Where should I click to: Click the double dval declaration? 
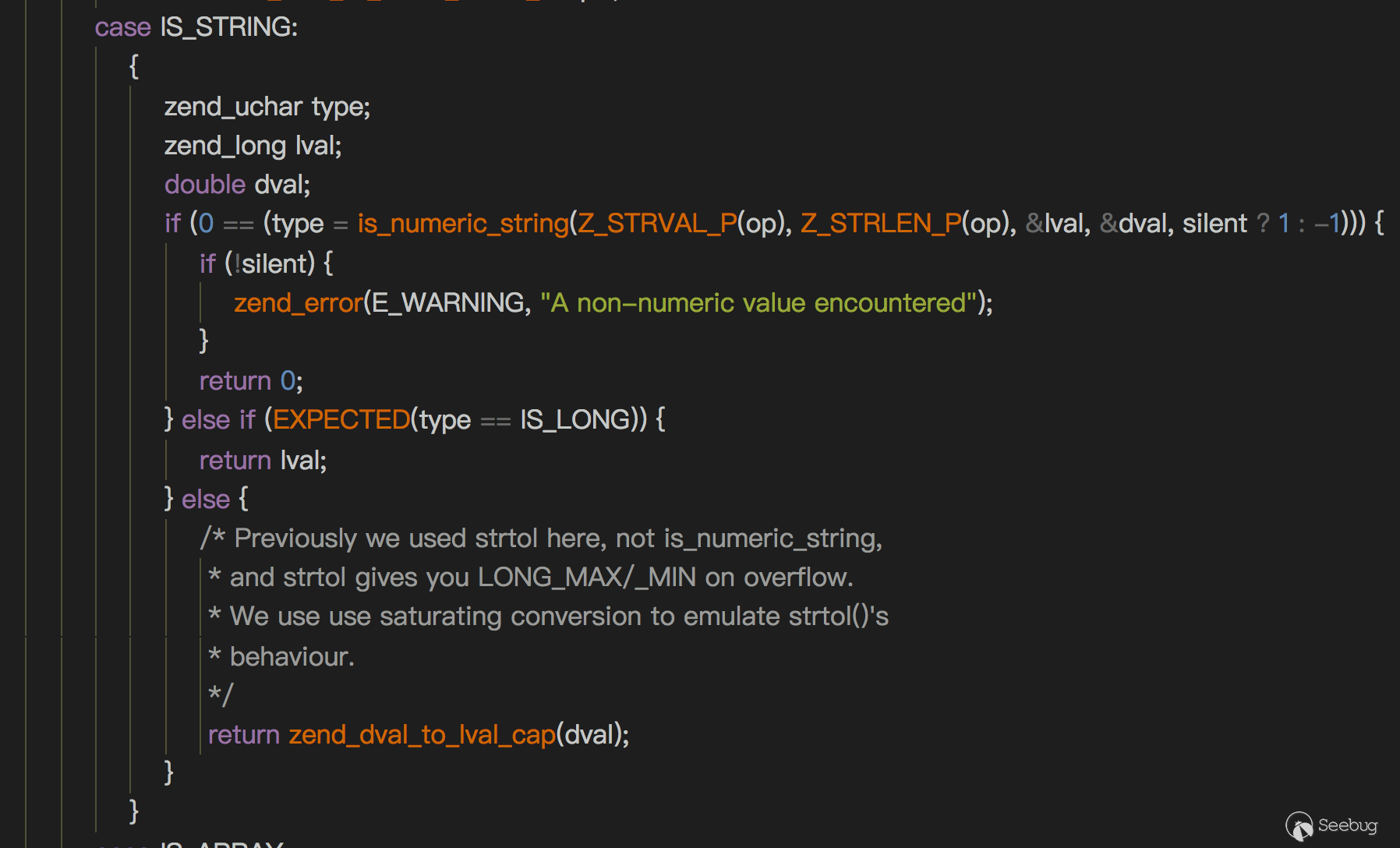[237, 185]
